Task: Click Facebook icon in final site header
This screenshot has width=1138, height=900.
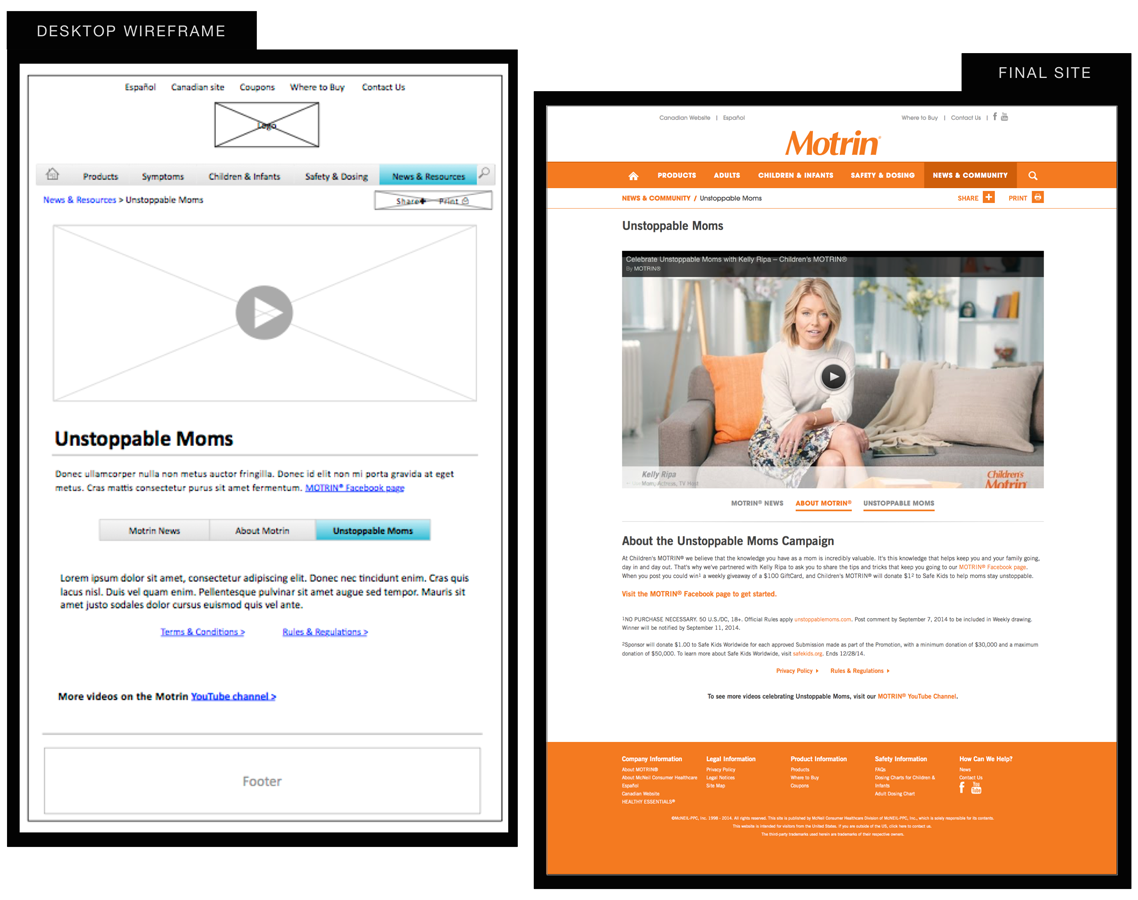Action: click(x=995, y=116)
